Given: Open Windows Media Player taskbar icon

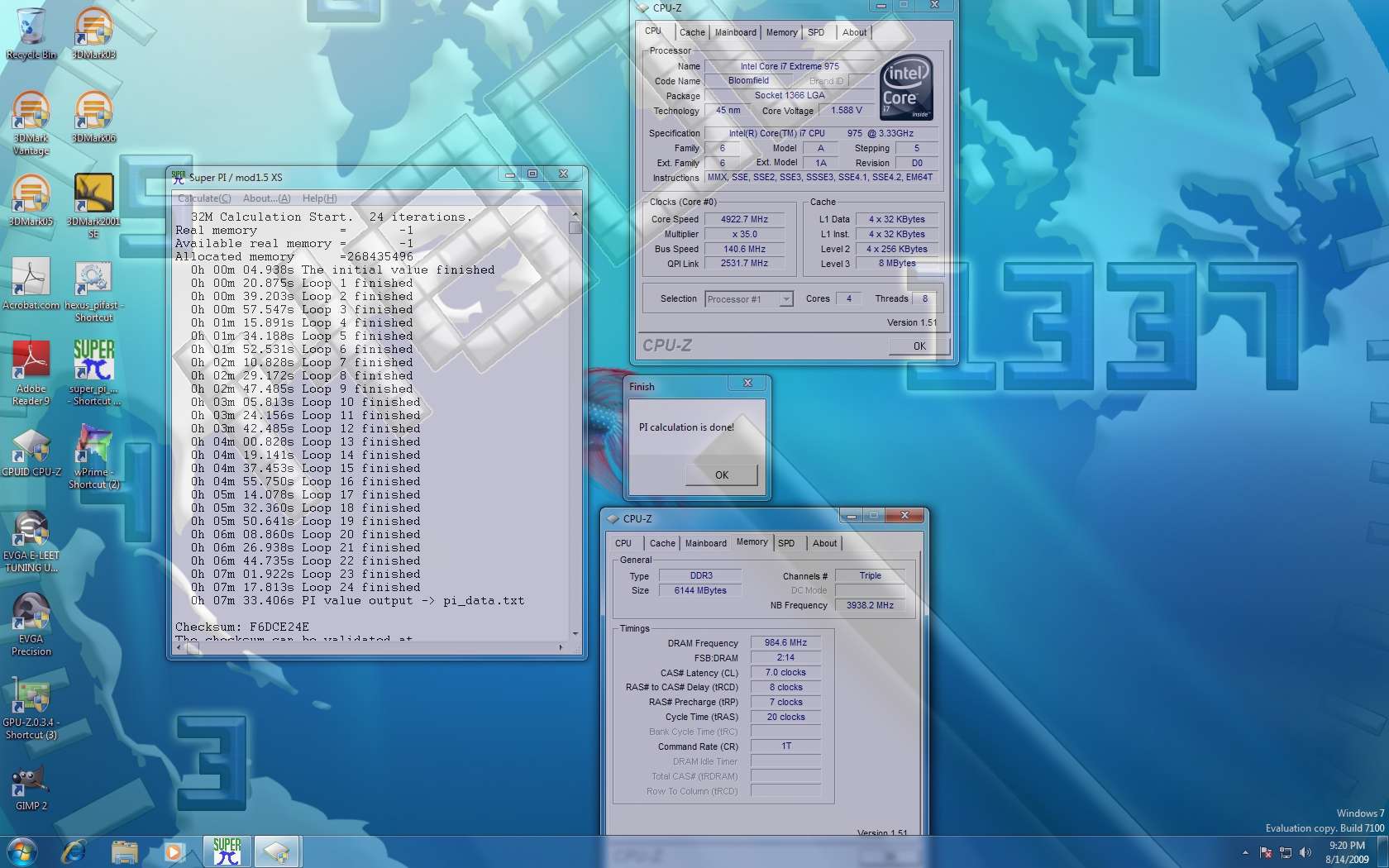Looking at the screenshot, I should pos(174,851).
